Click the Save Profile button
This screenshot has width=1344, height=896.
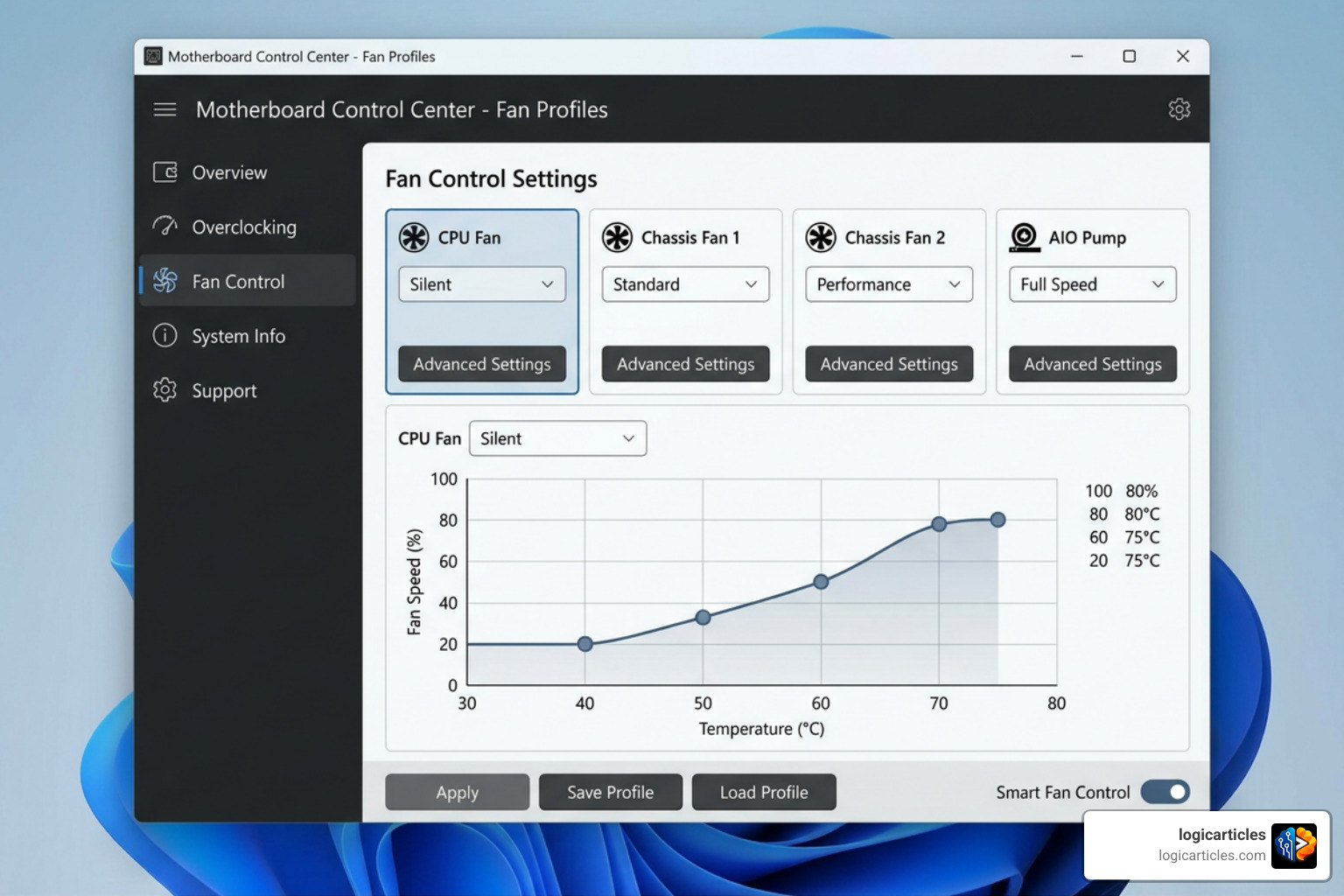pyautogui.click(x=611, y=792)
